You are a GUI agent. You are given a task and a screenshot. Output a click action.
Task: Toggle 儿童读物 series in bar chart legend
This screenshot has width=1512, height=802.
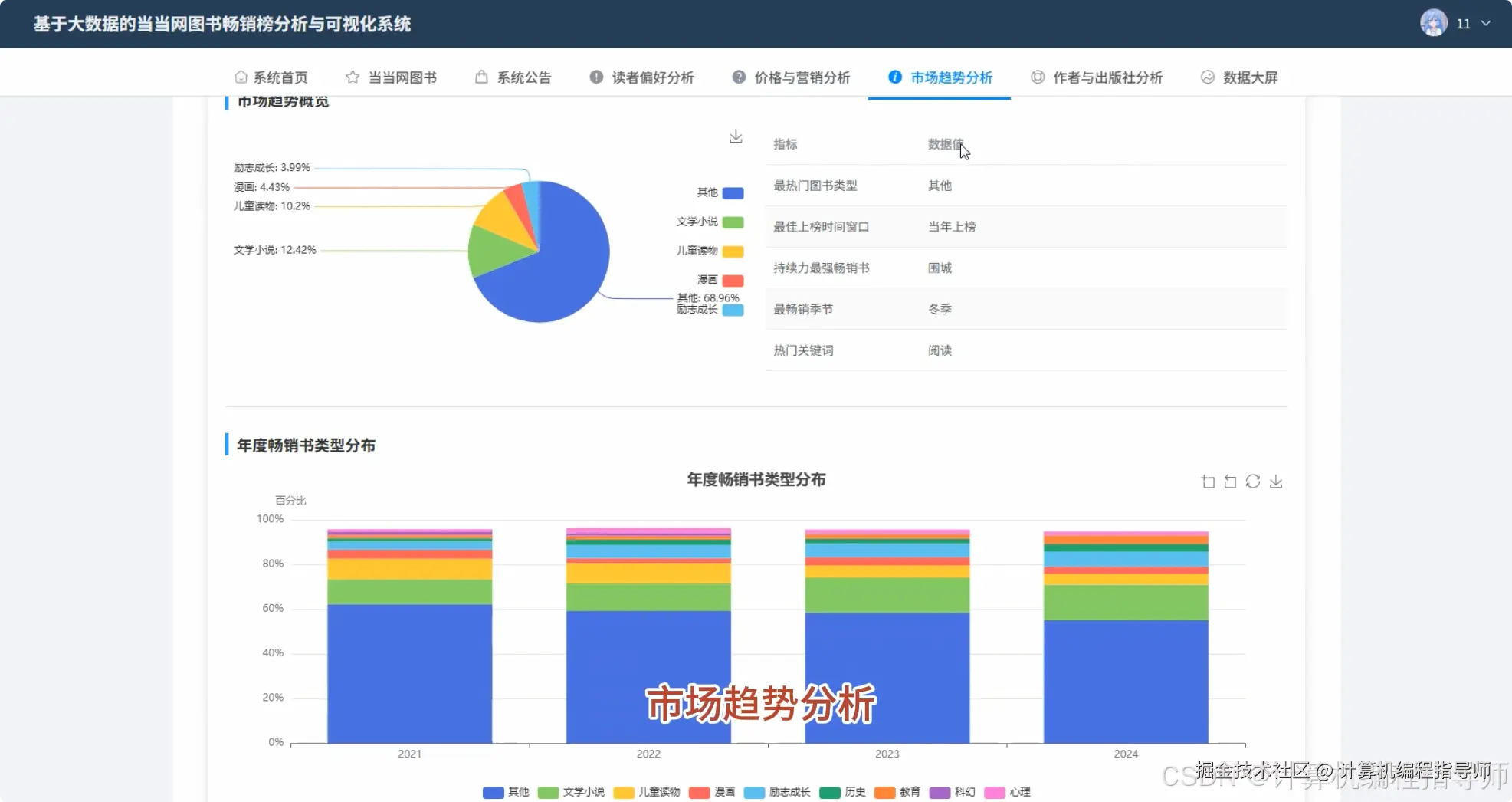[x=647, y=792]
